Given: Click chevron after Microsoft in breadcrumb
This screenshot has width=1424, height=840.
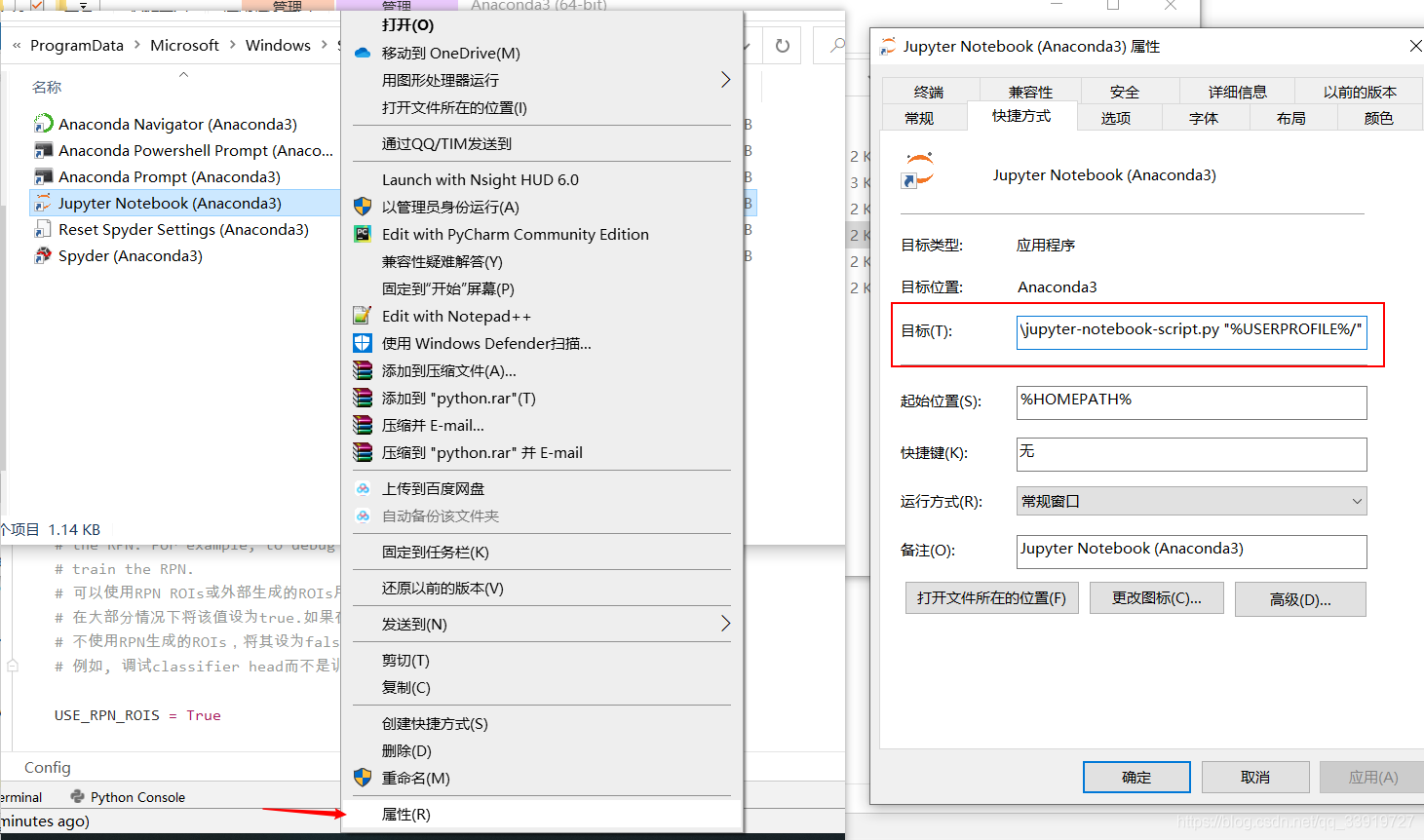Looking at the screenshot, I should [232, 45].
